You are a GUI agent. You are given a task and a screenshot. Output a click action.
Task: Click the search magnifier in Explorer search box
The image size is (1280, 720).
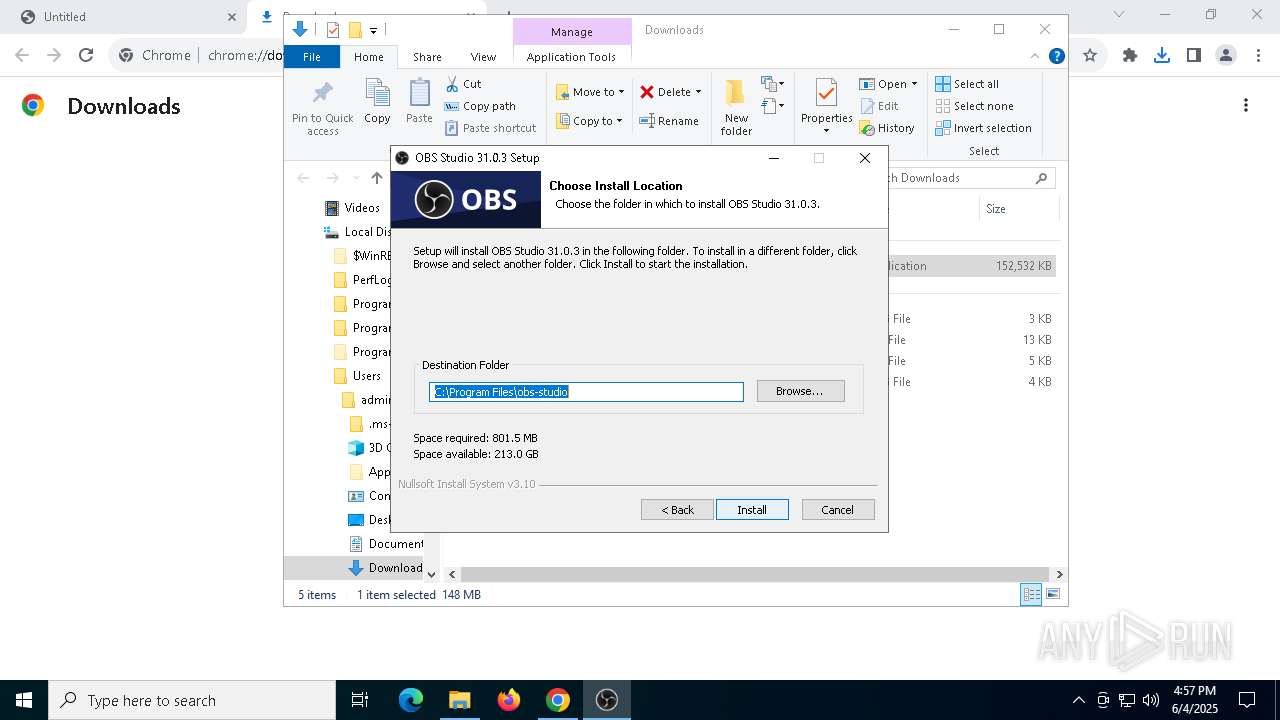(x=1041, y=178)
